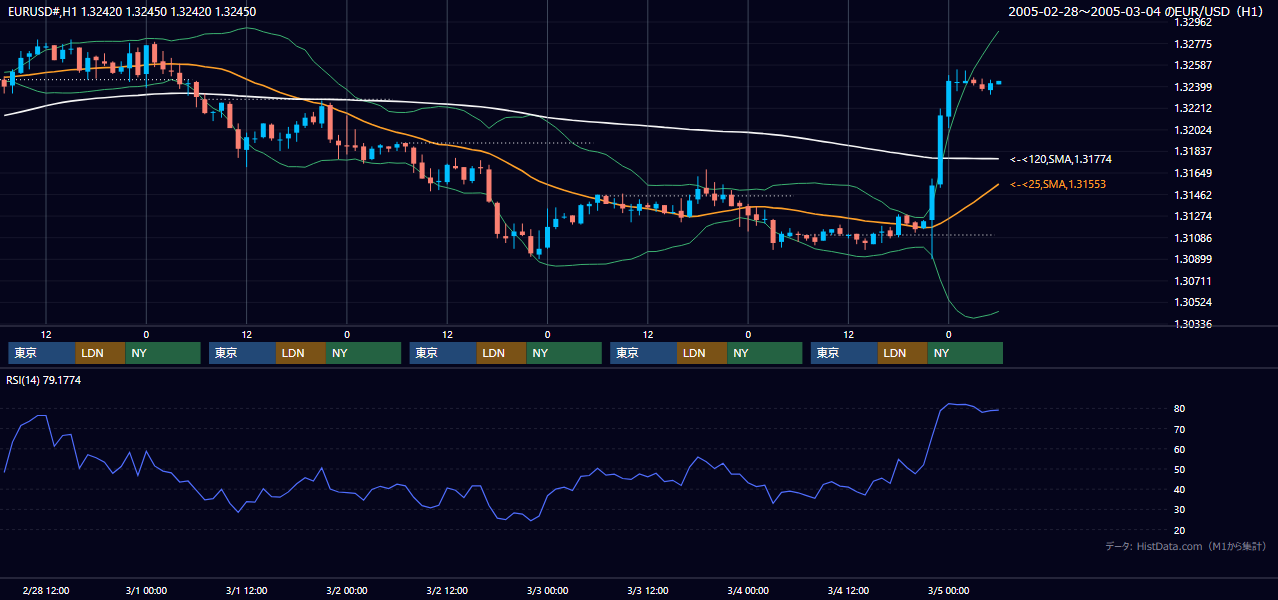This screenshot has width=1278, height=600.
Task: Click the rightmost NY session block
Action: [x=965, y=353]
